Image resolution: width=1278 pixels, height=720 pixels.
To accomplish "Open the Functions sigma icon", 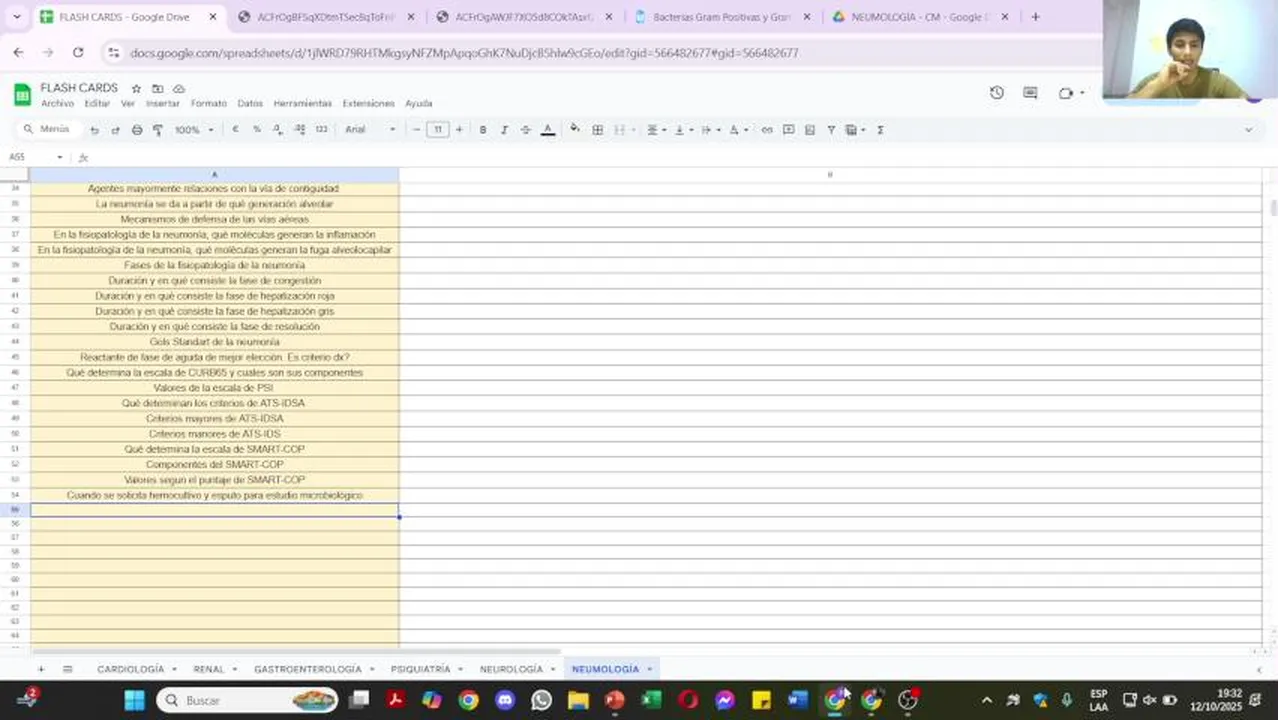I will click(880, 130).
